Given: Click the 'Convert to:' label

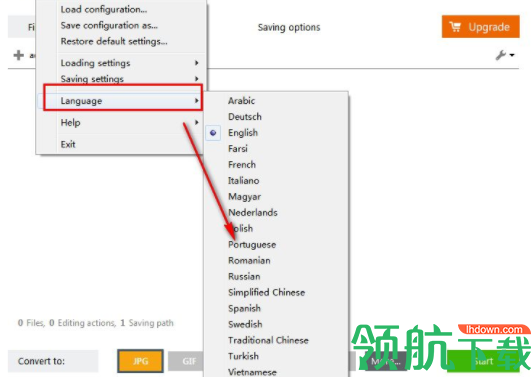Looking at the screenshot, I should pyautogui.click(x=41, y=361).
